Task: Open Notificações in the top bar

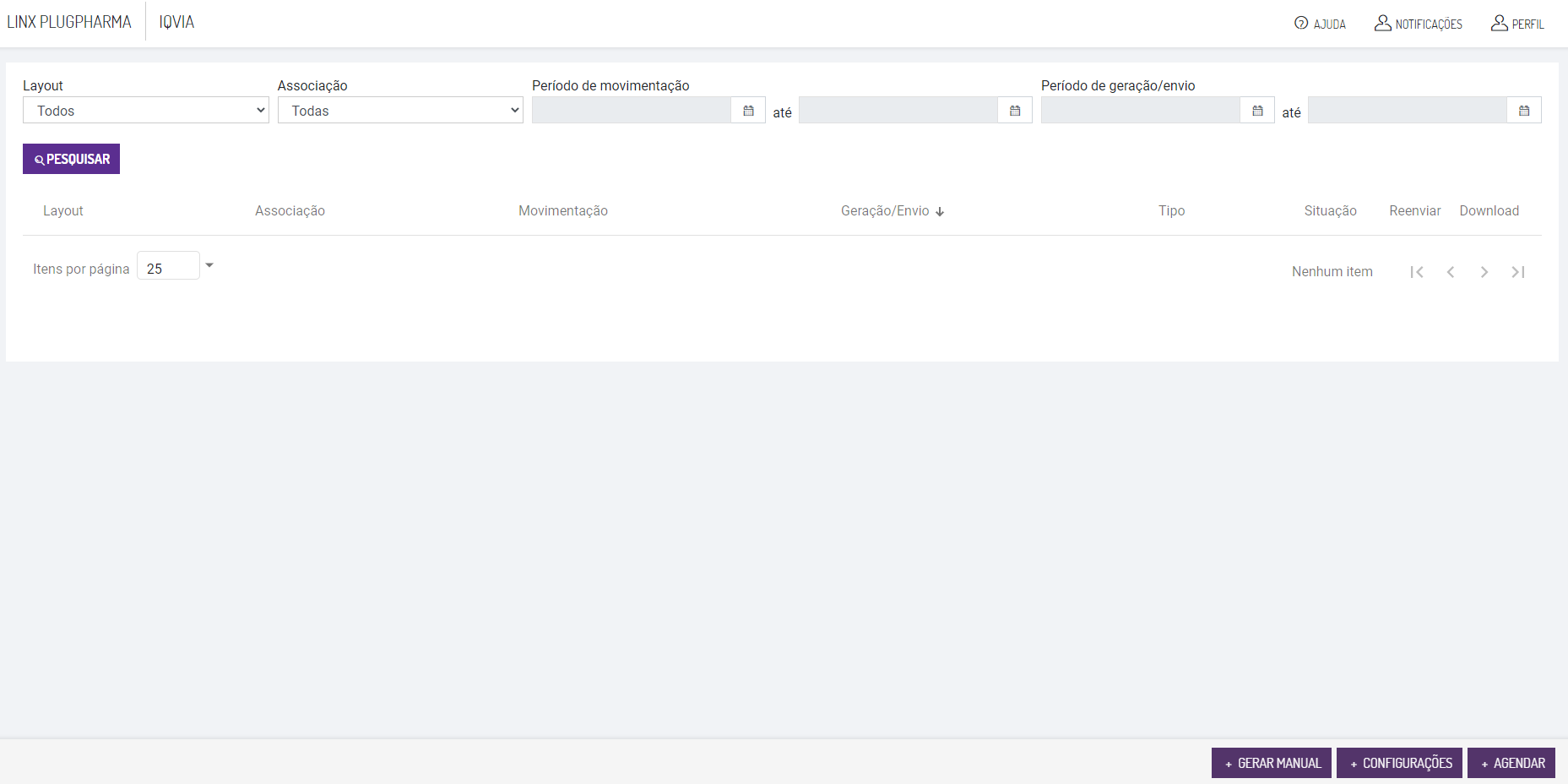Action: [x=1419, y=24]
